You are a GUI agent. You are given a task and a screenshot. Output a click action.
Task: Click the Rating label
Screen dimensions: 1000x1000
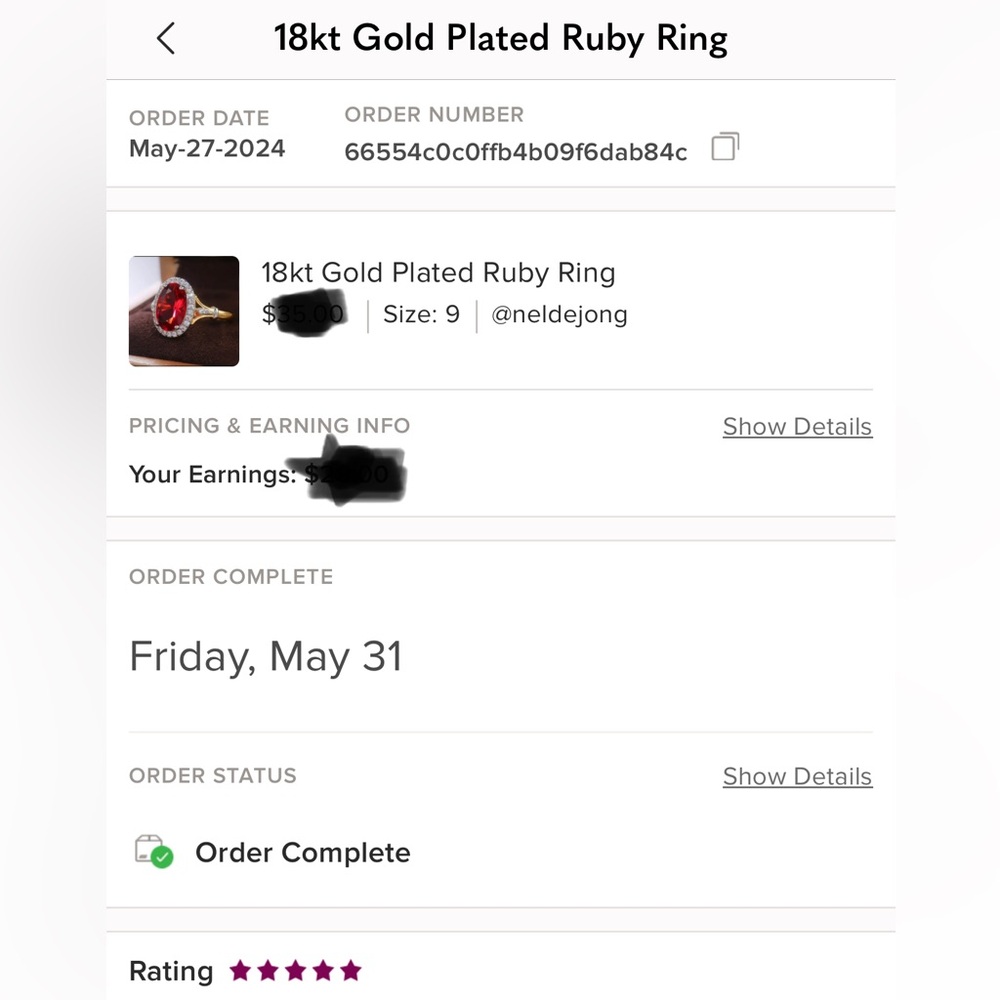pyautogui.click(x=171, y=971)
